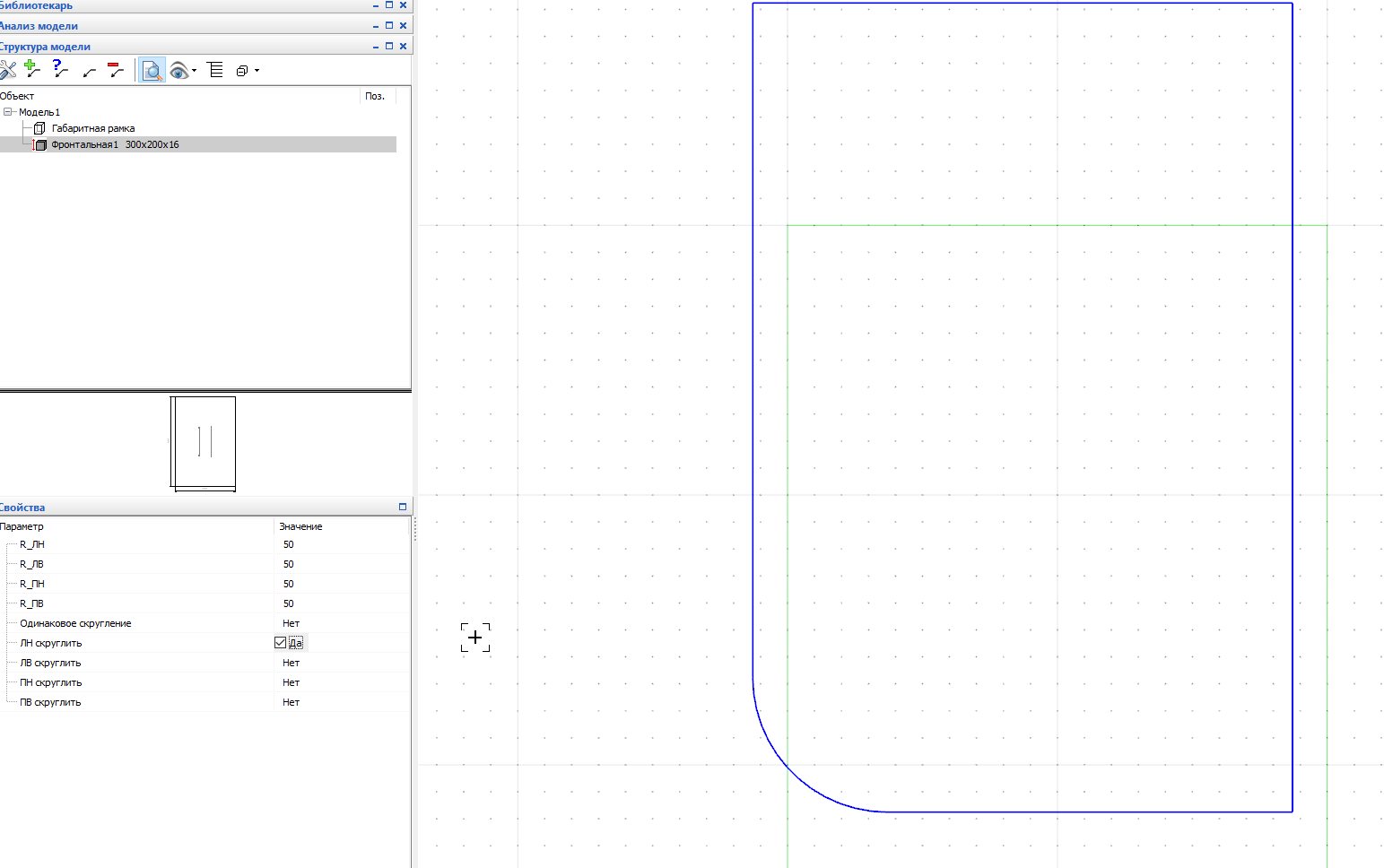The image size is (1384, 868).
Task: Click the ЛВ скруглить value Нет
Action: pos(291,663)
